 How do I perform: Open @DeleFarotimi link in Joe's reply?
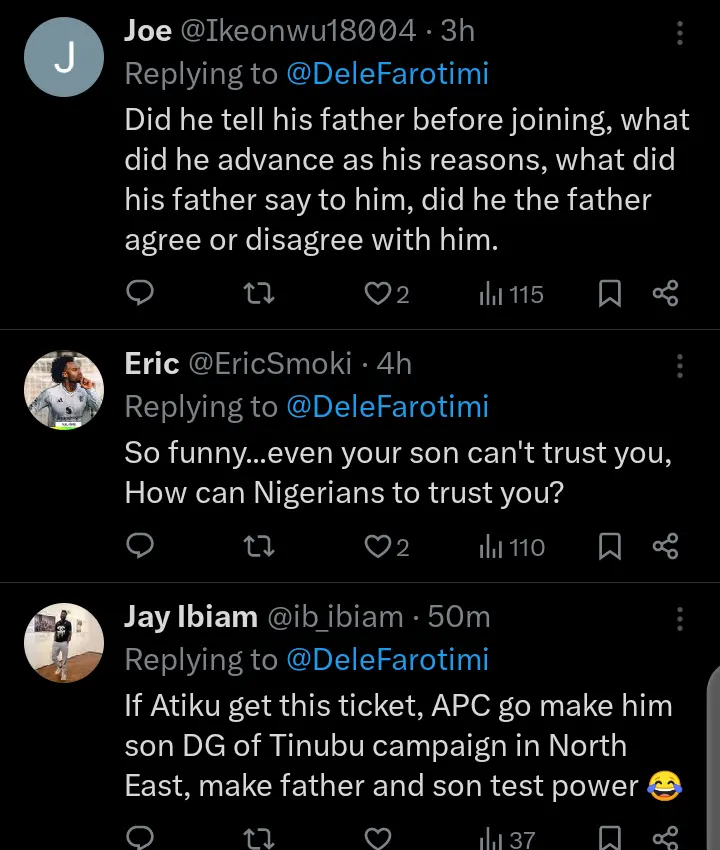[x=388, y=72]
